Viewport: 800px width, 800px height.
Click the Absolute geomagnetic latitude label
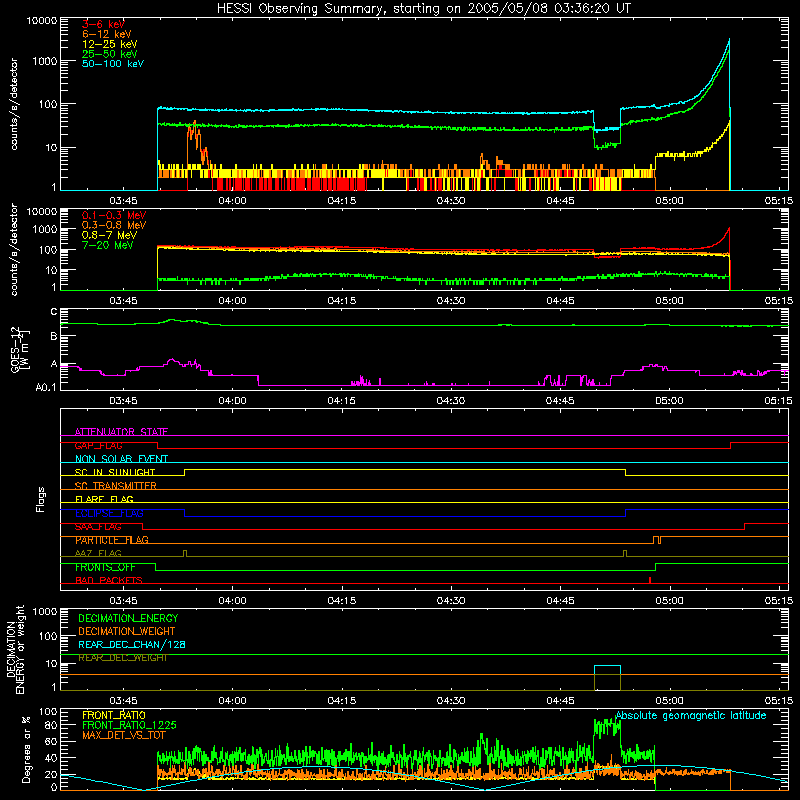(691, 715)
